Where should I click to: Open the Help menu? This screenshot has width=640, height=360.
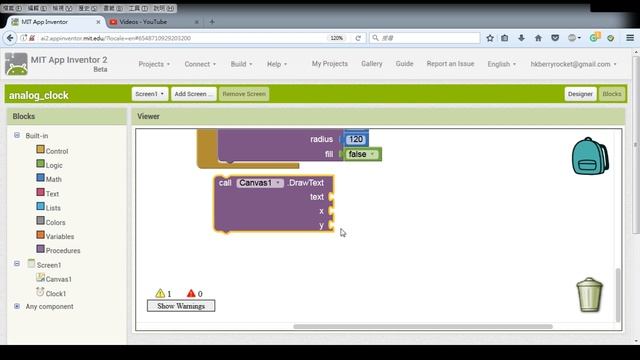click(x=277, y=64)
